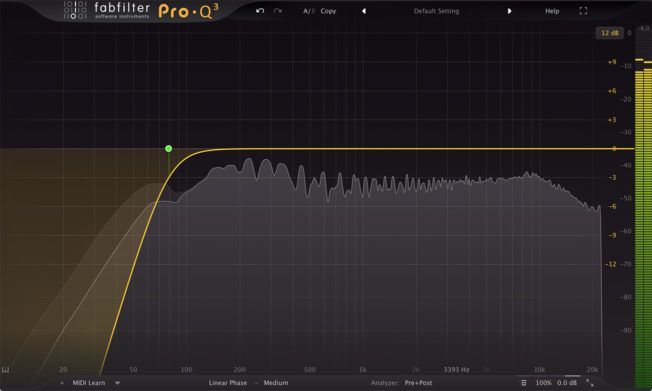Open the Default Setting preset menu
The image size is (652, 391).
pos(436,11)
